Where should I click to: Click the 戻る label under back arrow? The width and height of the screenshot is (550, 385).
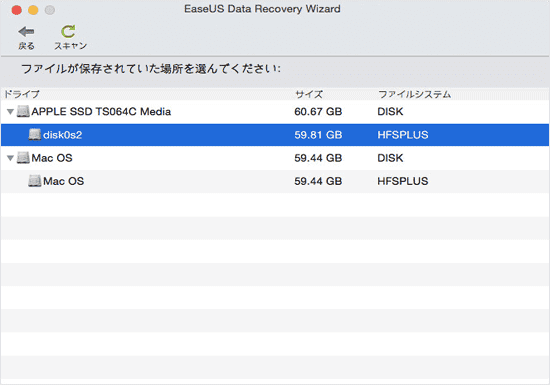pyautogui.click(x=26, y=46)
